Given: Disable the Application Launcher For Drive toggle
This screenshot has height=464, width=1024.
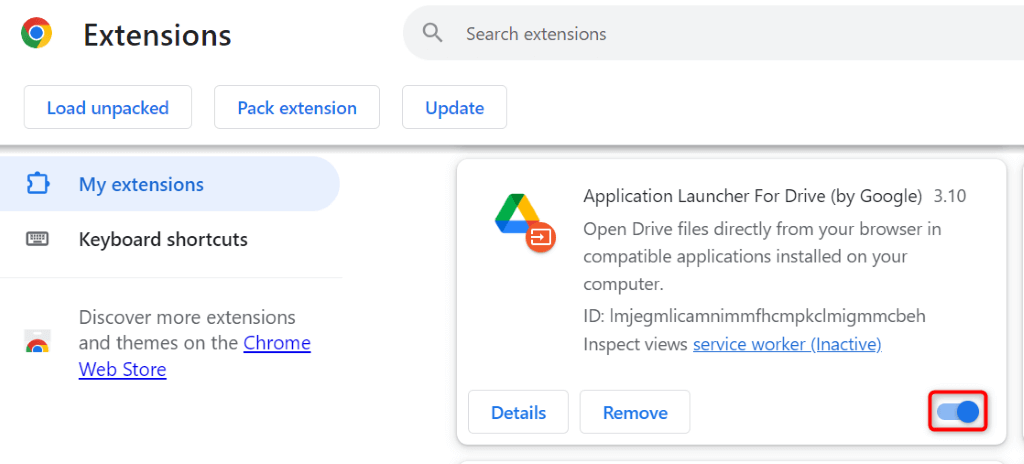Looking at the screenshot, I should pos(958,412).
